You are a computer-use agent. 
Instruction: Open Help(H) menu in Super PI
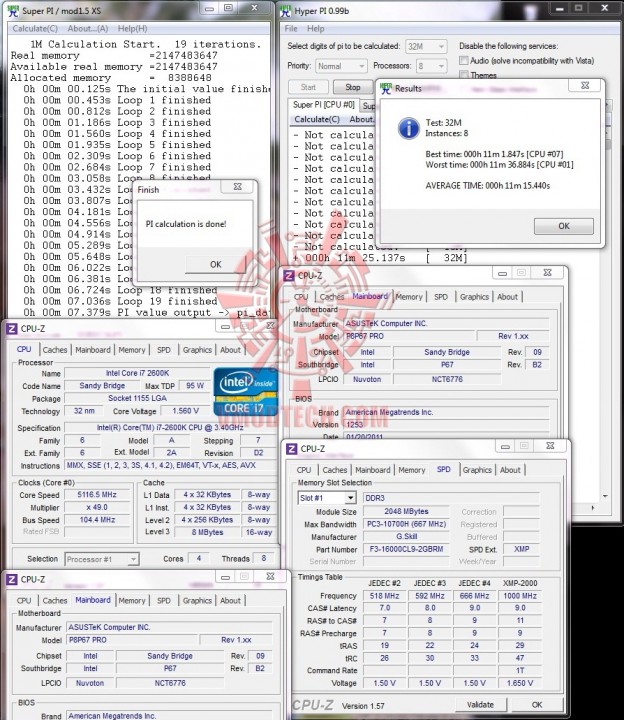tap(132, 28)
